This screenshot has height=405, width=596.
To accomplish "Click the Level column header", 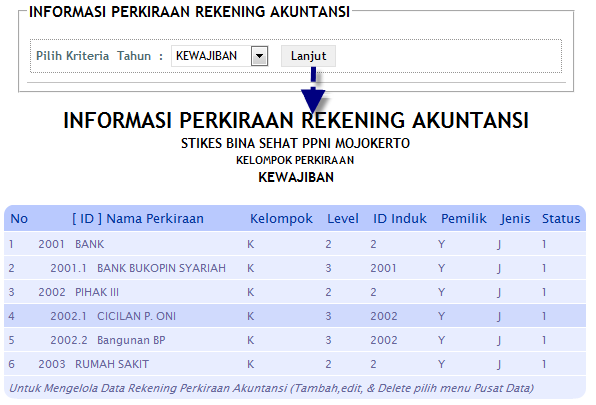I will pyautogui.click(x=343, y=218).
